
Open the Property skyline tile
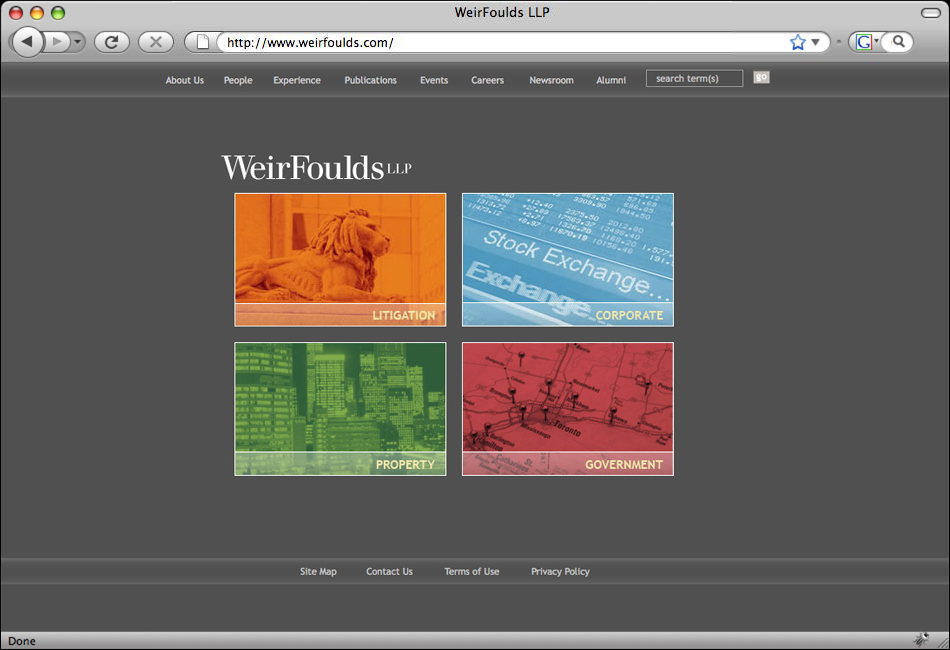[x=340, y=409]
